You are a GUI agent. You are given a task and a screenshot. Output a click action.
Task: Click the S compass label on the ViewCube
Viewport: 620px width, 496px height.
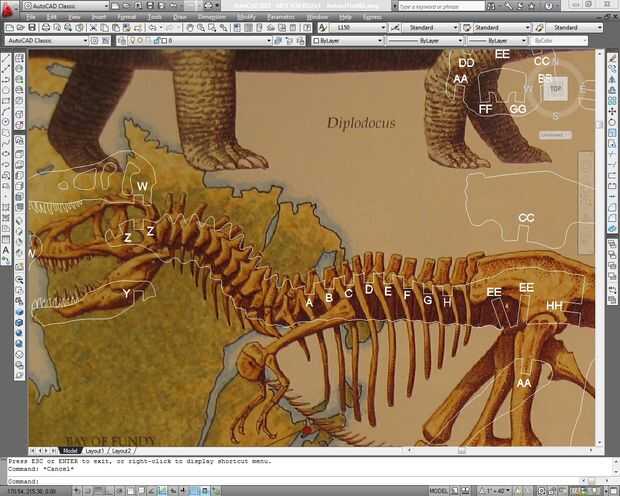[x=556, y=116]
